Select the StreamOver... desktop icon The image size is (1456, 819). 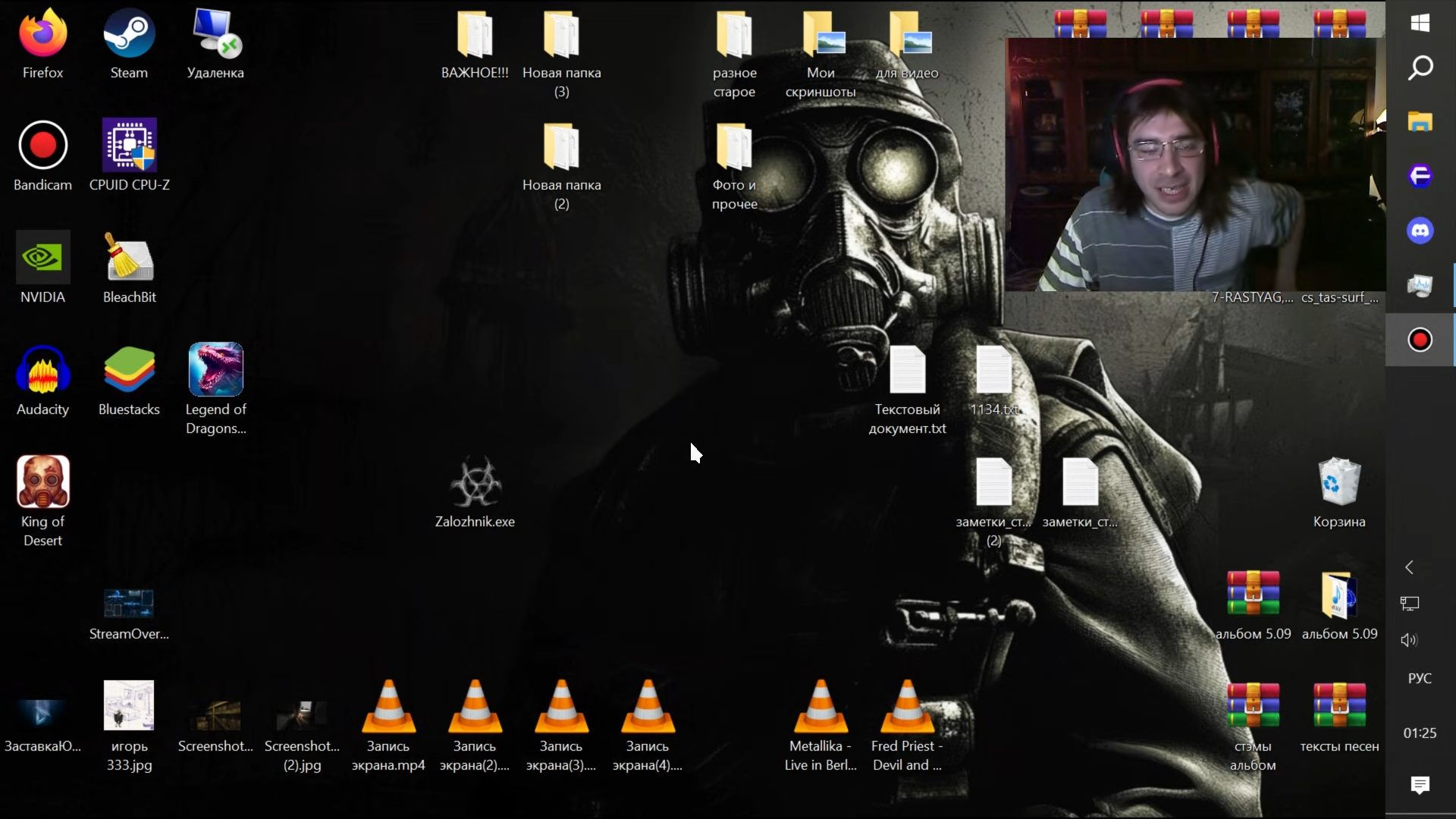[130, 614]
